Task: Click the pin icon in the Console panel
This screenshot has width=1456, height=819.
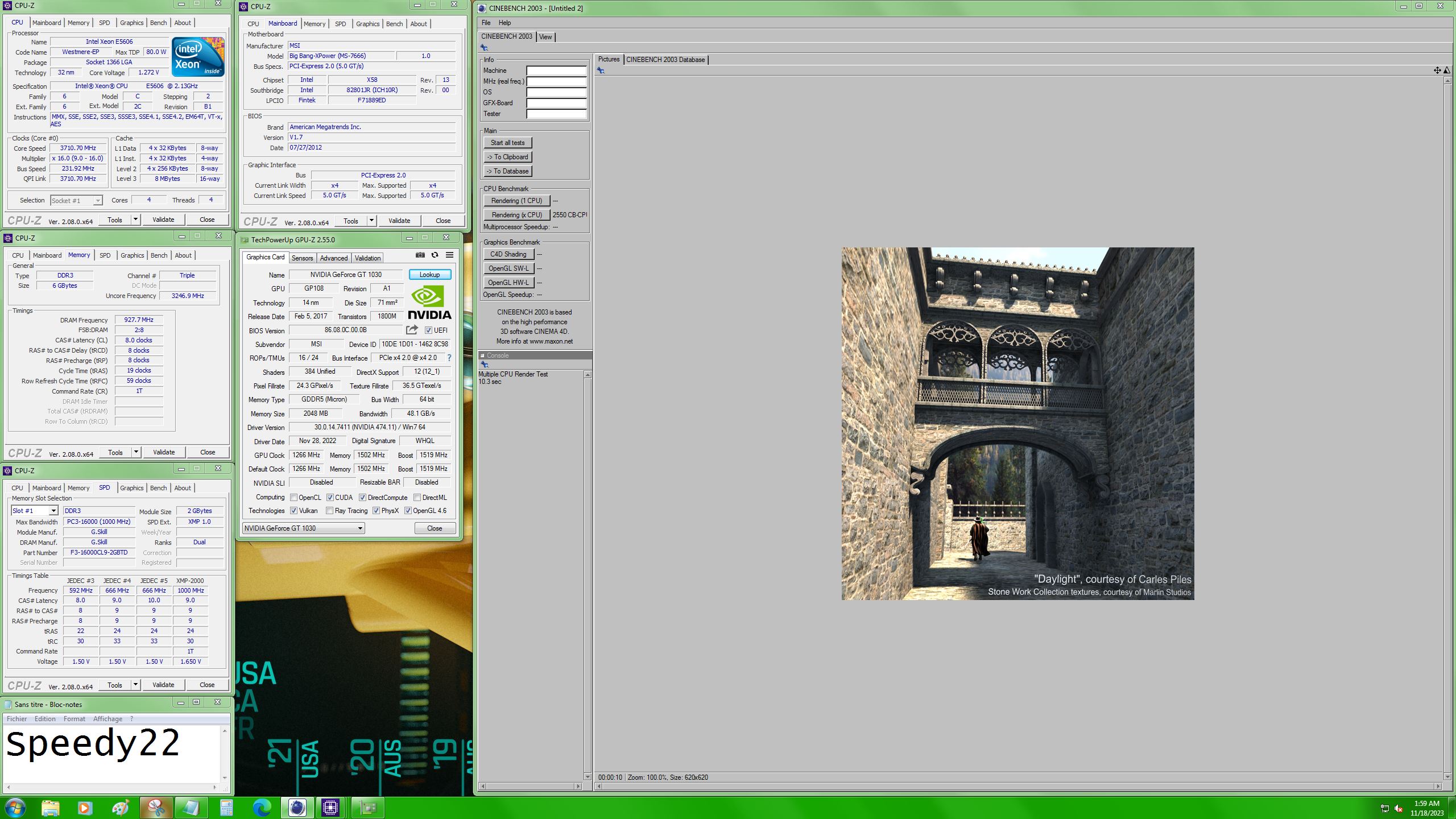Action: [x=484, y=365]
